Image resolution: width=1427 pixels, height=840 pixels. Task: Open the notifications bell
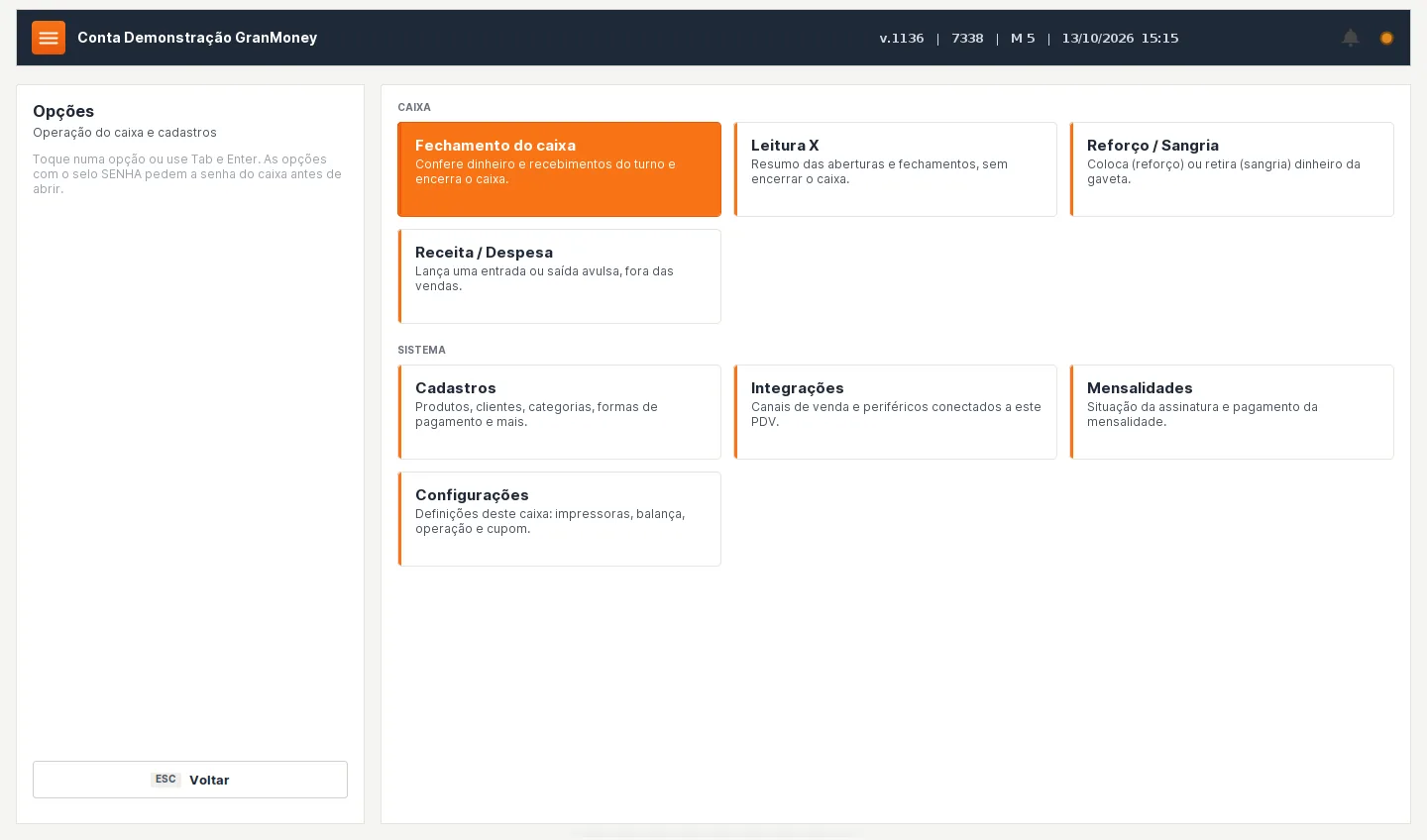pos(1351,38)
